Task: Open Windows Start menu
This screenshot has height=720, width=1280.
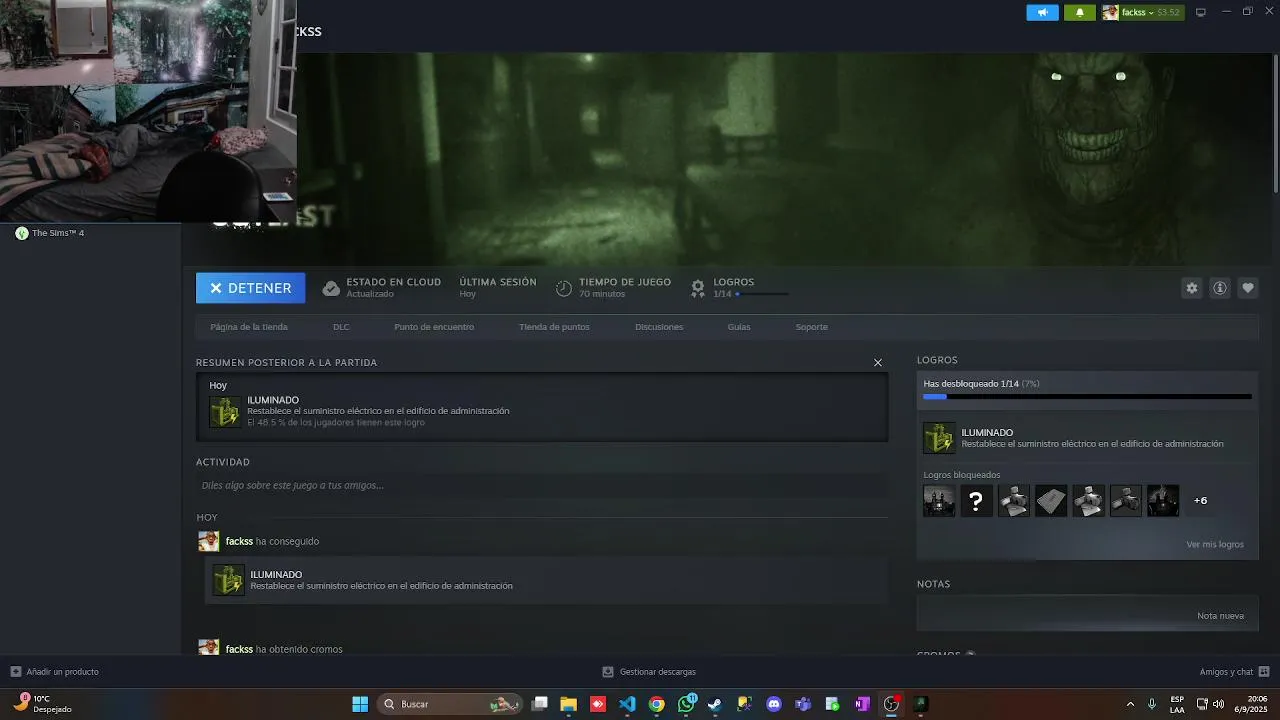Action: [x=360, y=704]
